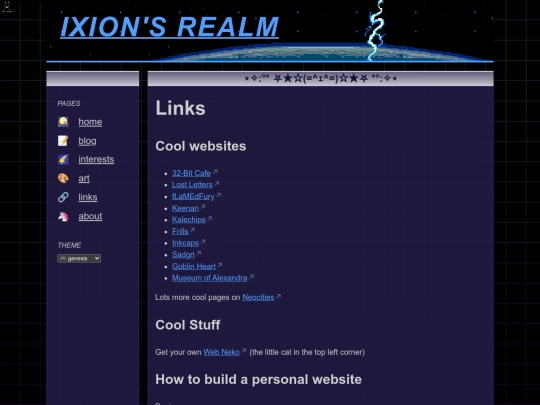Open the Sadgrl link
The width and height of the screenshot is (540, 405).
183,255
